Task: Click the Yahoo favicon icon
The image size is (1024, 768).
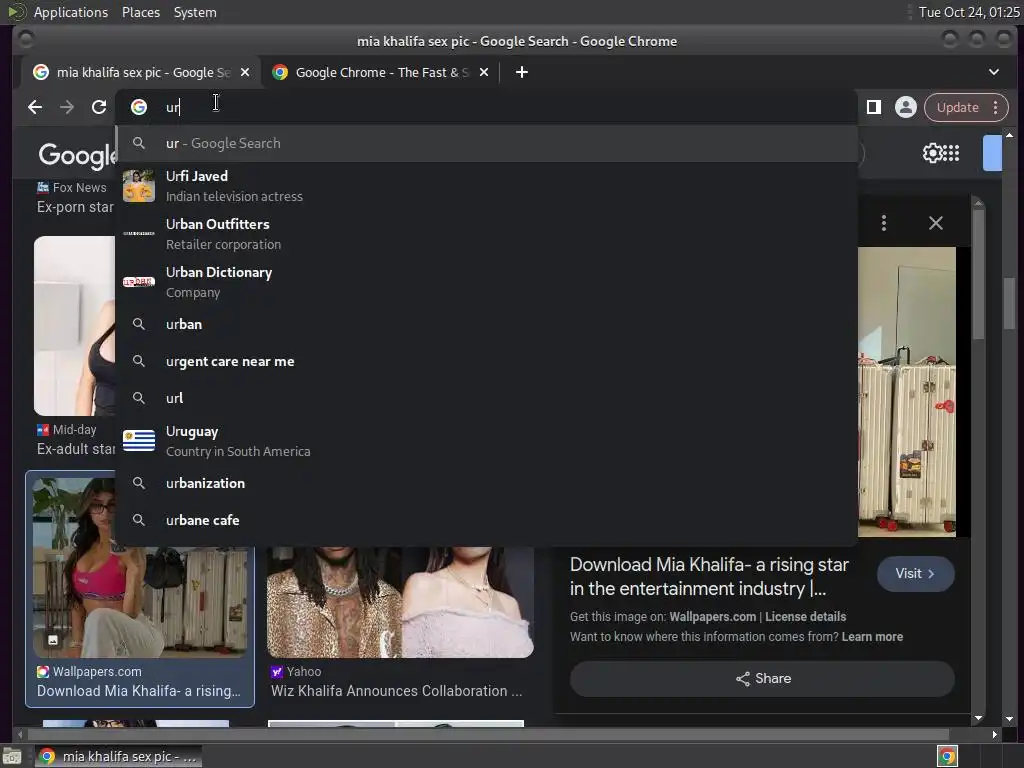Action: coord(276,671)
